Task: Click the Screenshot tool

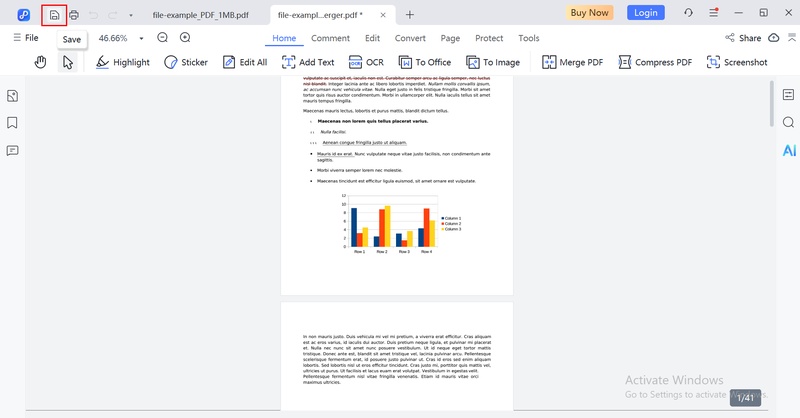Action: pos(737,62)
